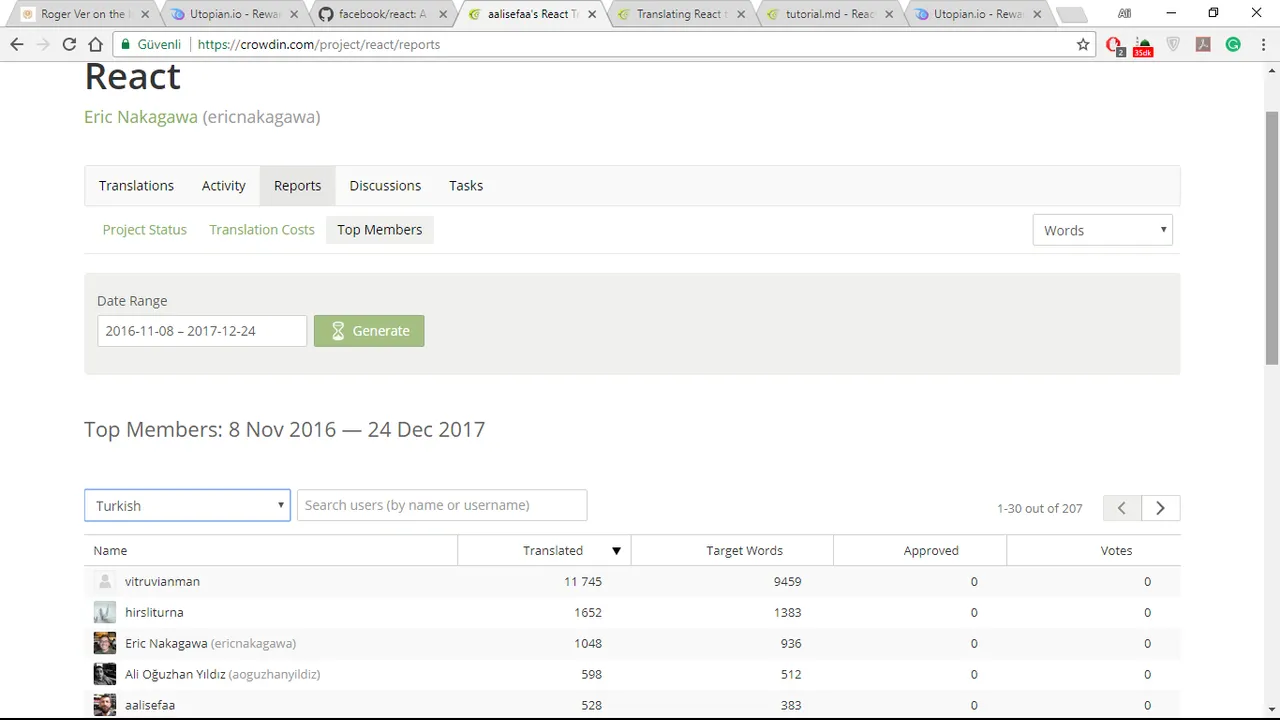Viewport: 1280px width, 720px height.
Task: Open Chrome menu three-dot icon
Action: point(1264,44)
